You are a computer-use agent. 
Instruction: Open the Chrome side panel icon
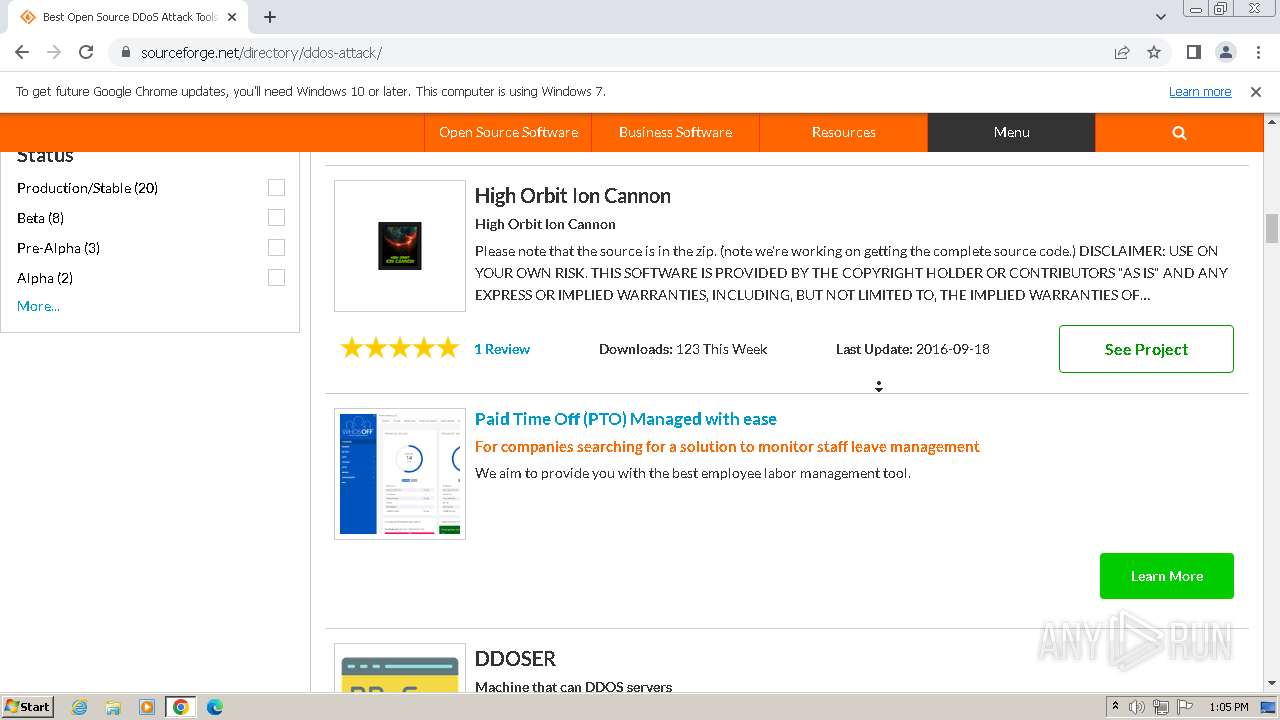[x=1193, y=52]
